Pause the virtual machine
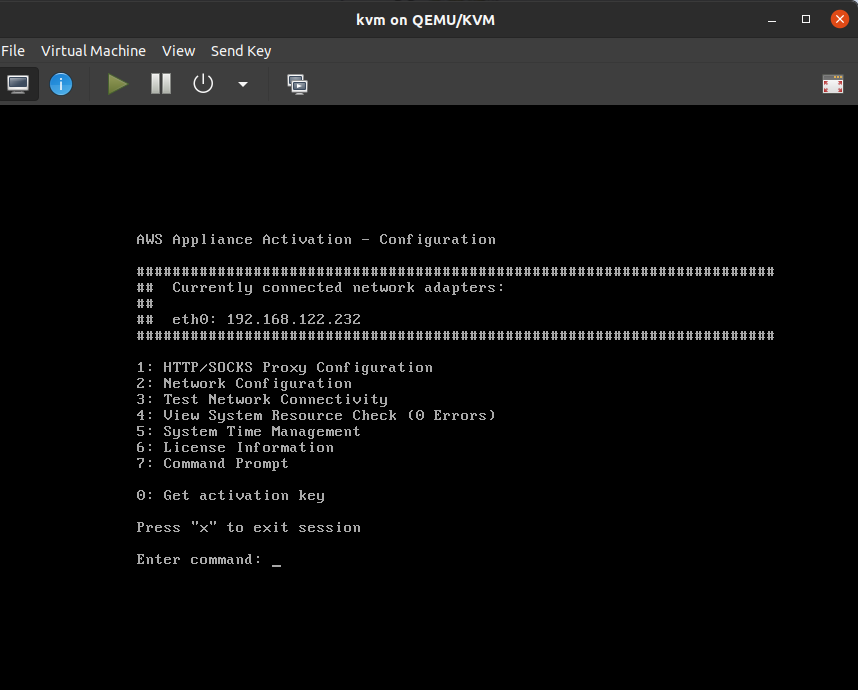The image size is (858, 690). (161, 84)
